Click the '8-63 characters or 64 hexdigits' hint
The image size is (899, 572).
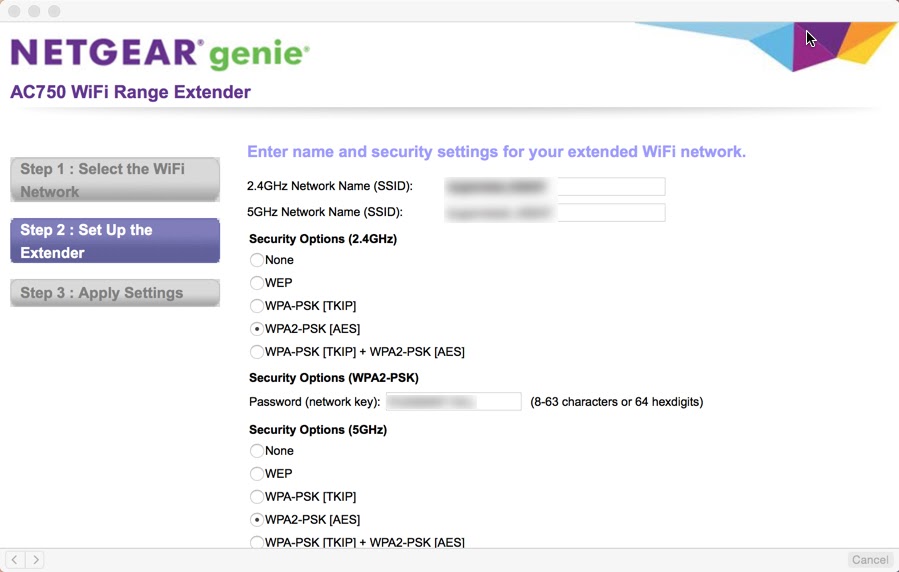pyautogui.click(x=616, y=402)
